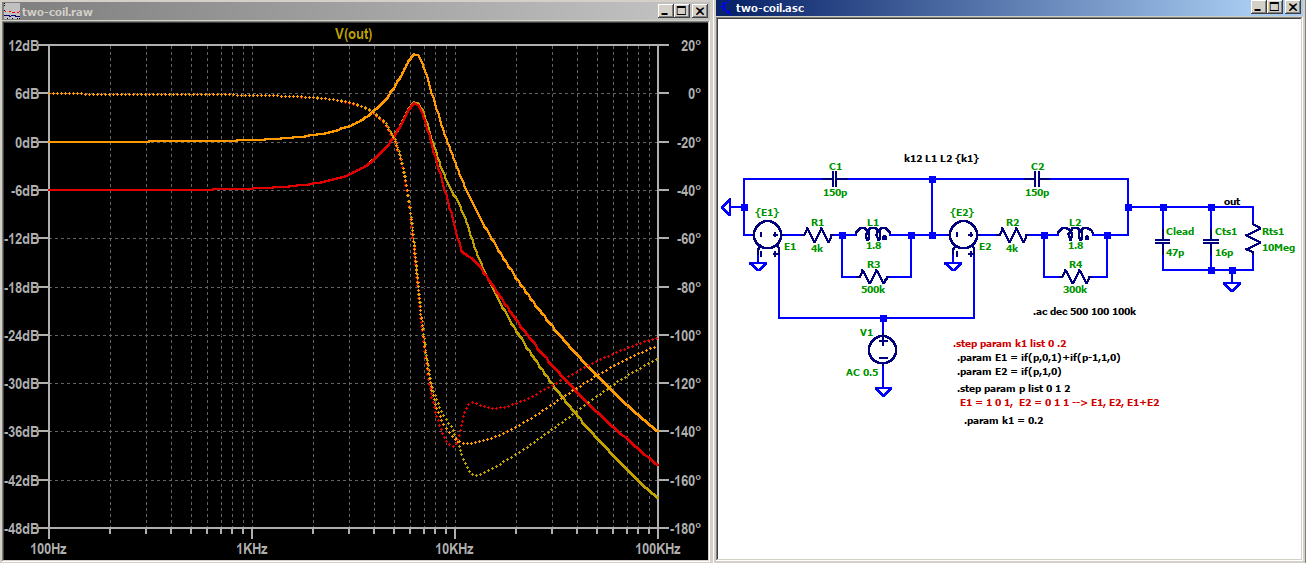Screen dimensions: 1306x563
Task: Click the {E2} gain value label
Action: point(962,213)
